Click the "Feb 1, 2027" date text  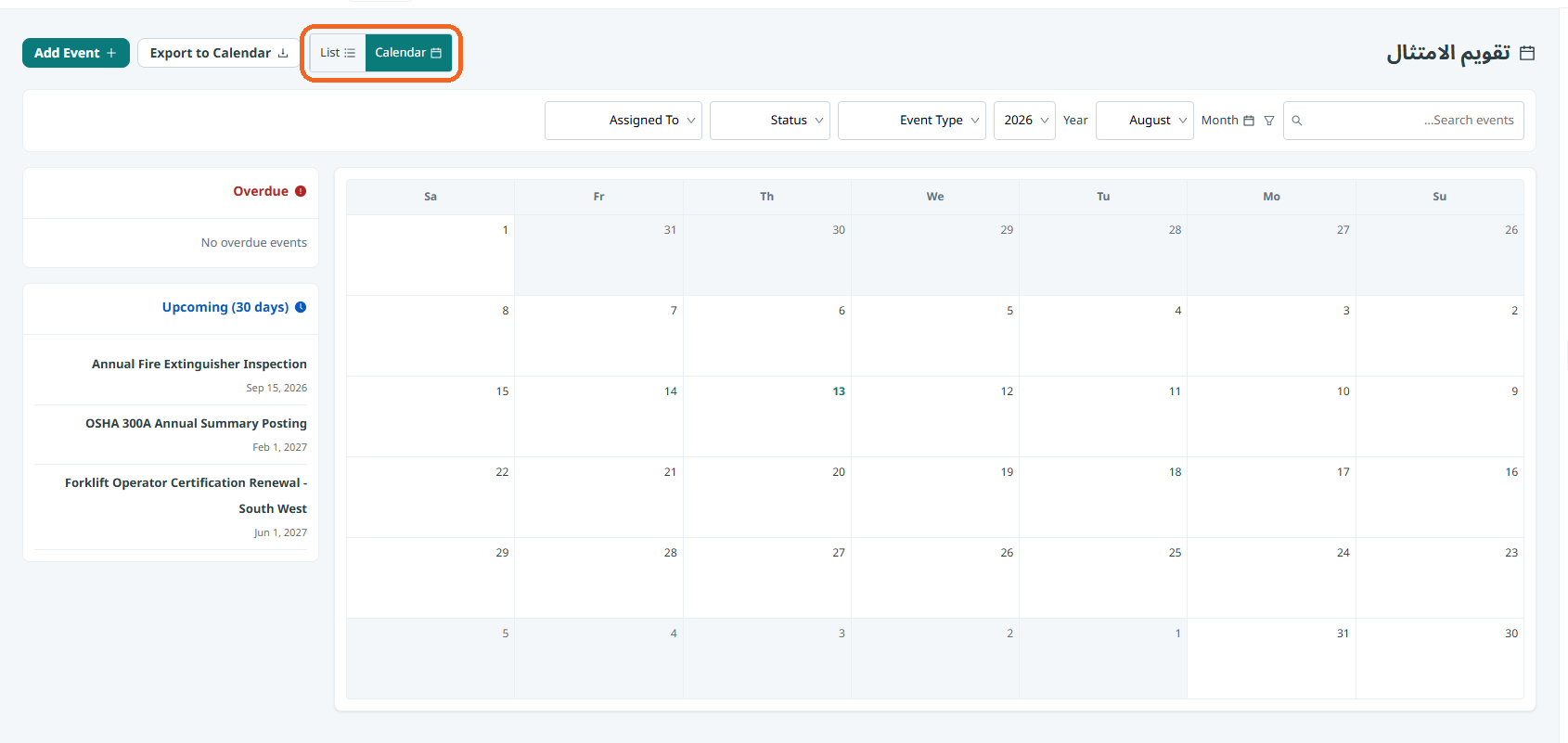pyautogui.click(x=279, y=447)
